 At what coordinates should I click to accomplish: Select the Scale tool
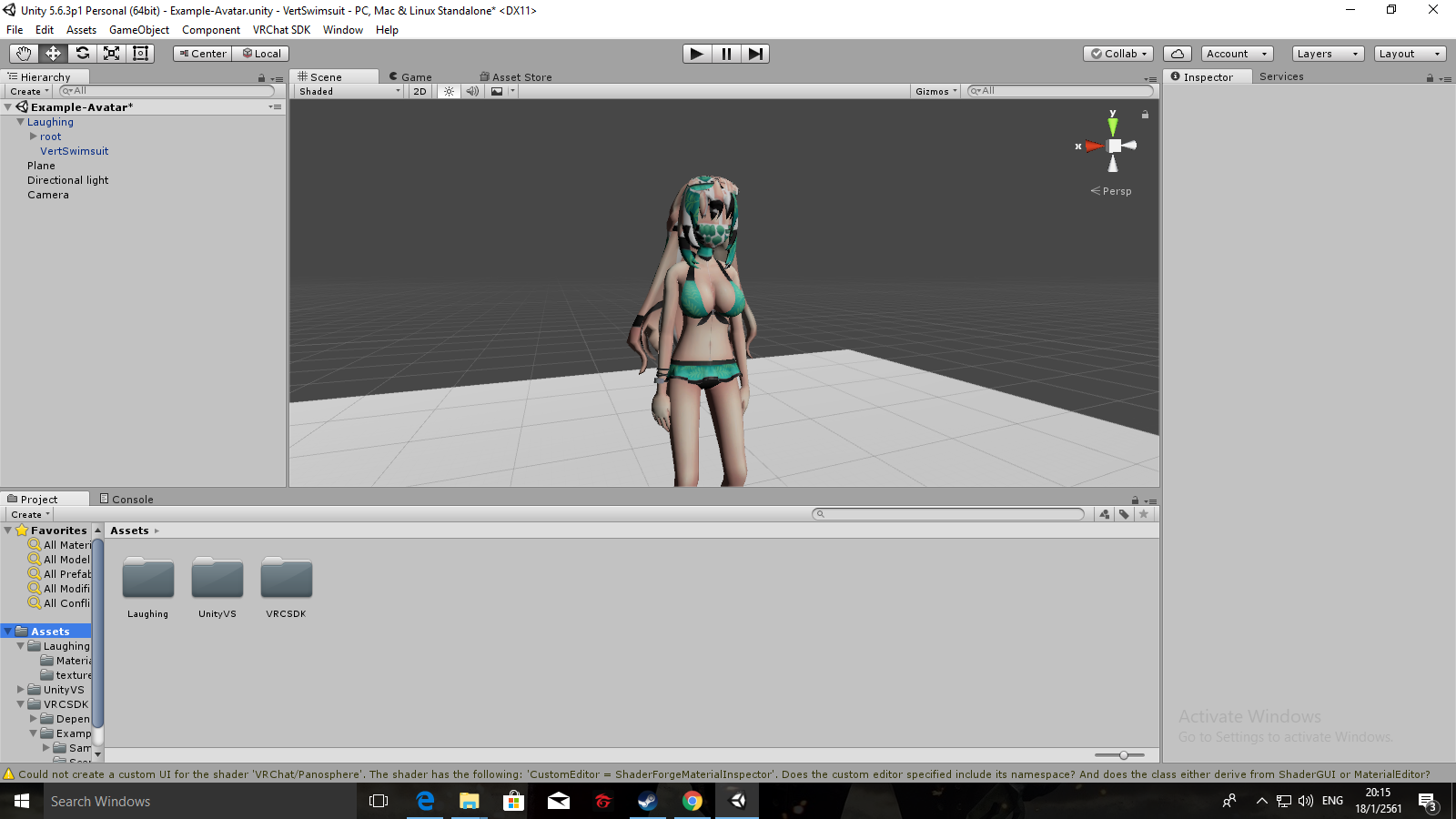111,54
